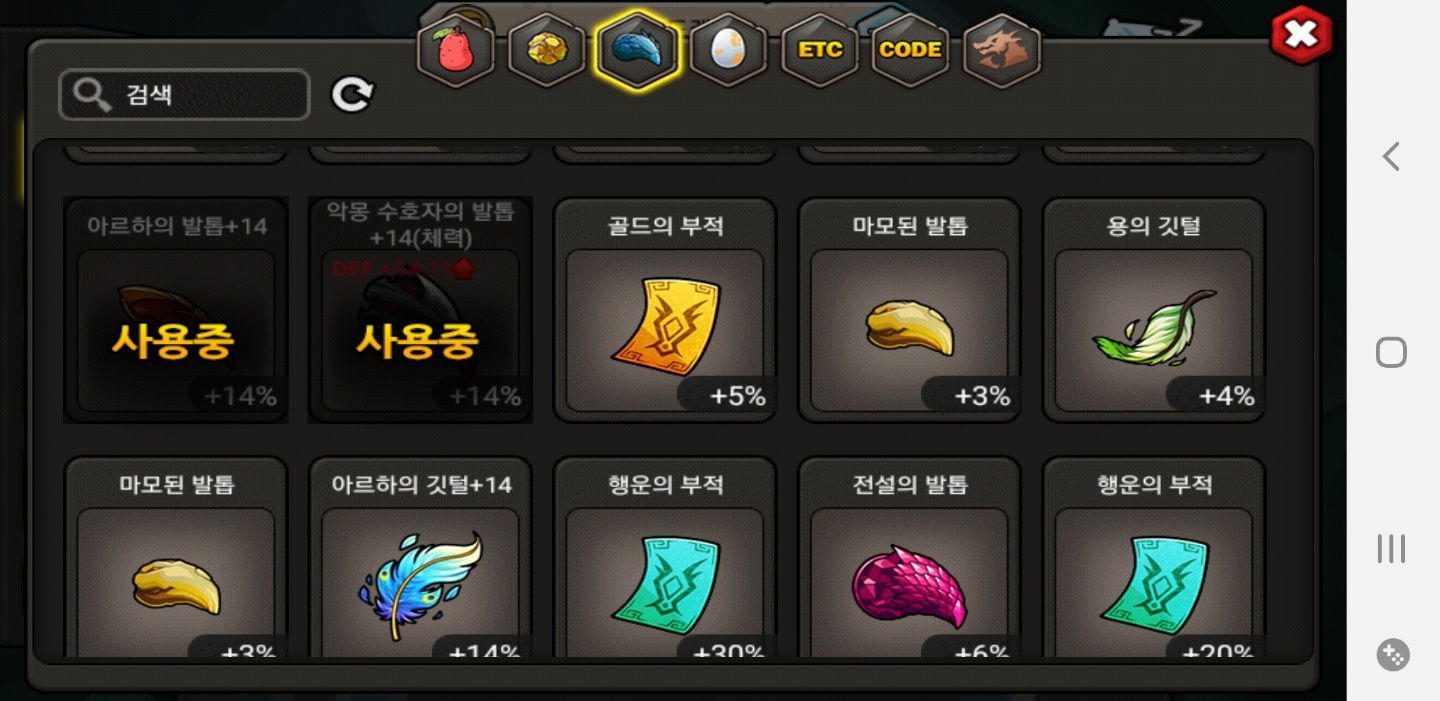Click the 검색 search field
This screenshot has width=1440, height=701.
(x=185, y=95)
